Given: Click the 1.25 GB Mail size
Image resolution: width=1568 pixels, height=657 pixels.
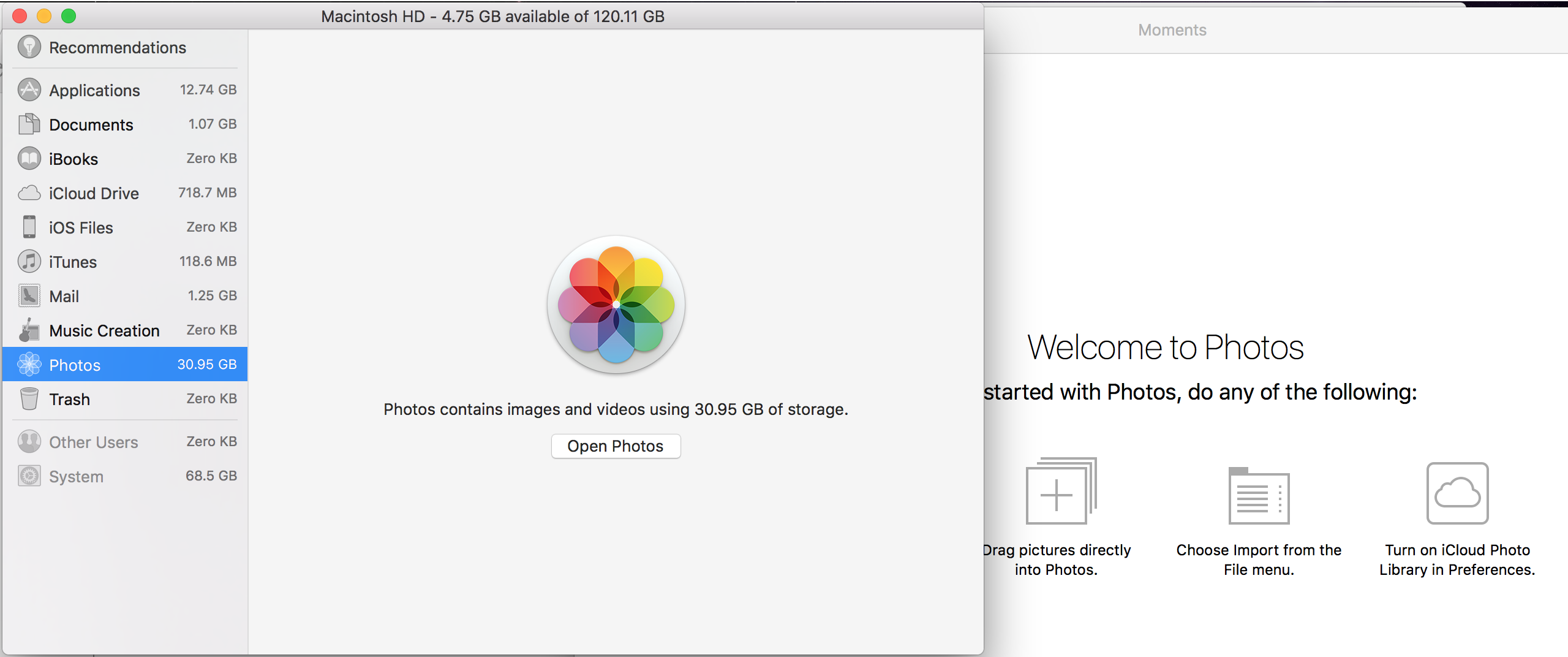Looking at the screenshot, I should [x=213, y=295].
